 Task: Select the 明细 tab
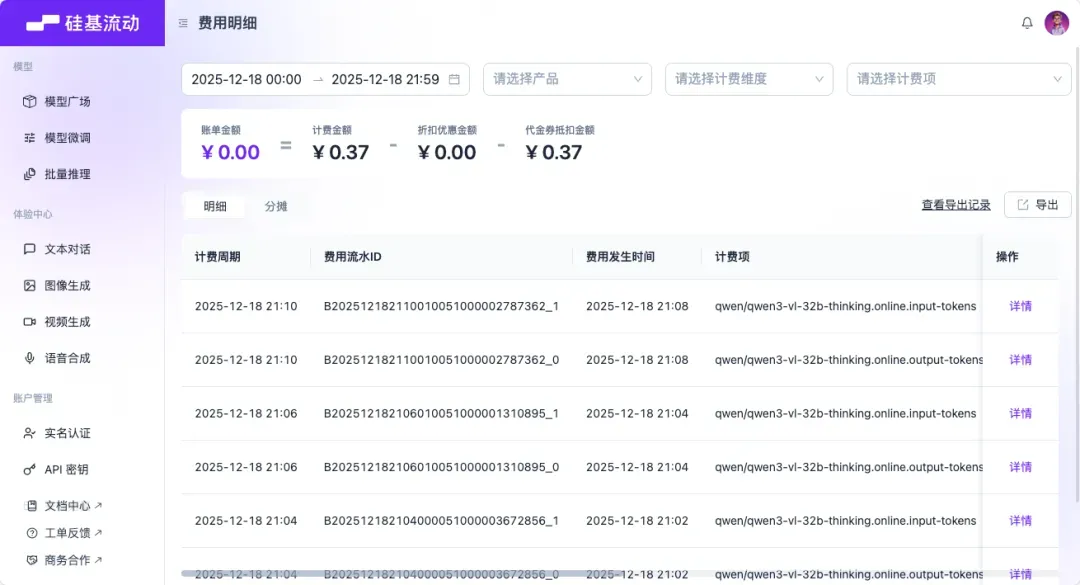click(215, 206)
